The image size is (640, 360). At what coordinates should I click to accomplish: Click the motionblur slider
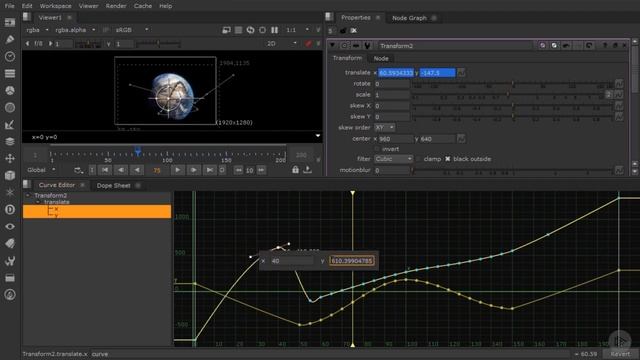click(x=512, y=170)
